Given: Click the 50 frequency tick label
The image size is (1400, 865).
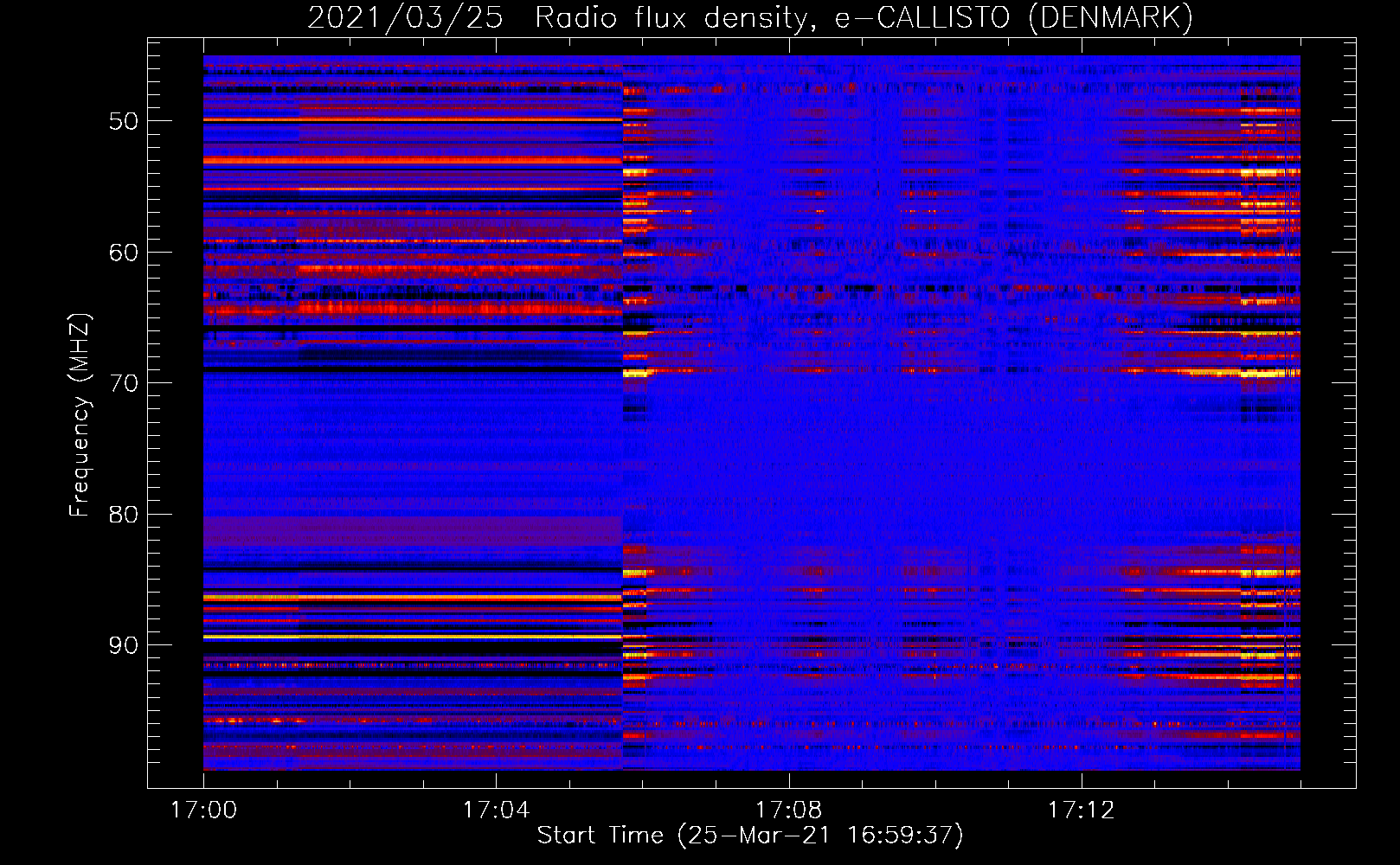Looking at the screenshot, I should (x=124, y=121).
